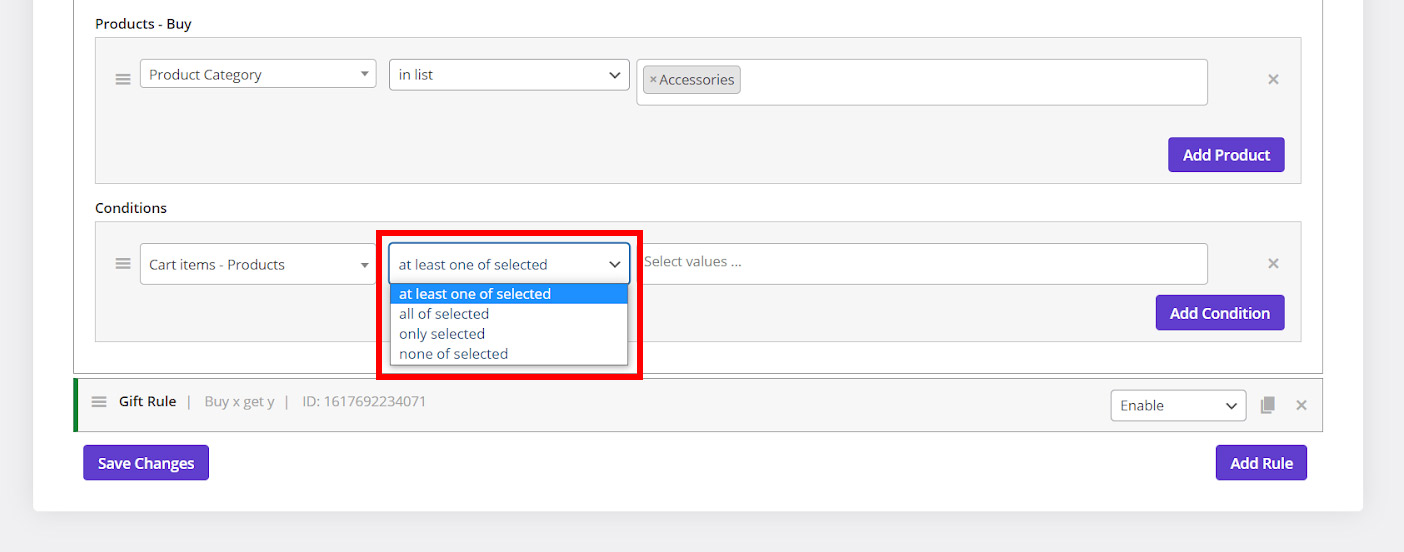Select 'all of selected' option
The image size is (1404, 552).
pos(444,314)
